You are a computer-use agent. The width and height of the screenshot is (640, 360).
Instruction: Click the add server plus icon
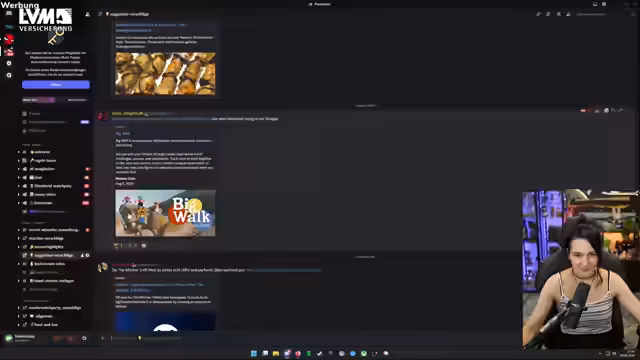point(9,63)
